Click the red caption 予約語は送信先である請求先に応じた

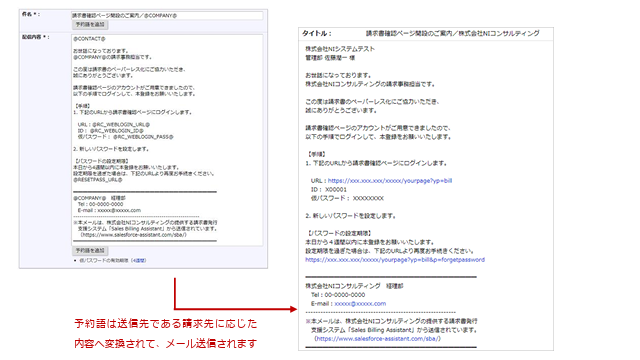166,324
